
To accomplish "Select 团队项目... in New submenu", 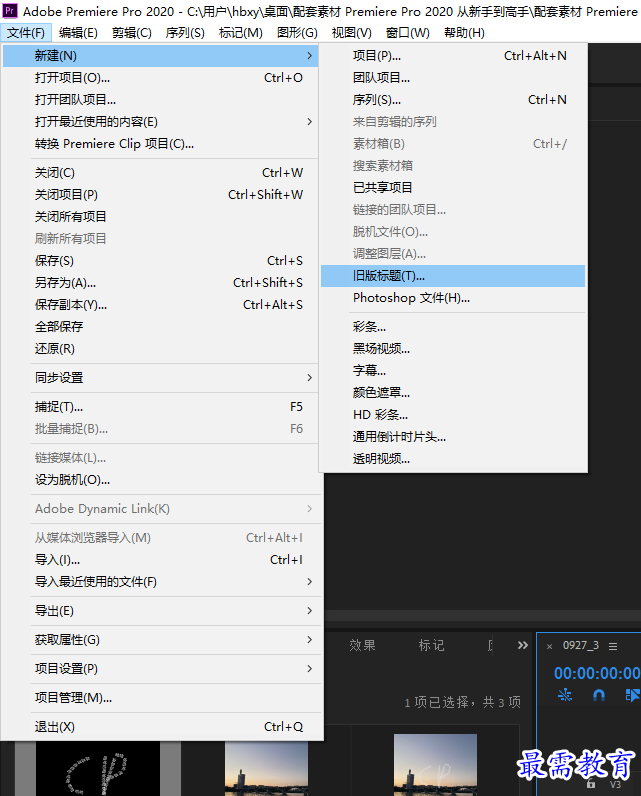I will click(x=453, y=78).
